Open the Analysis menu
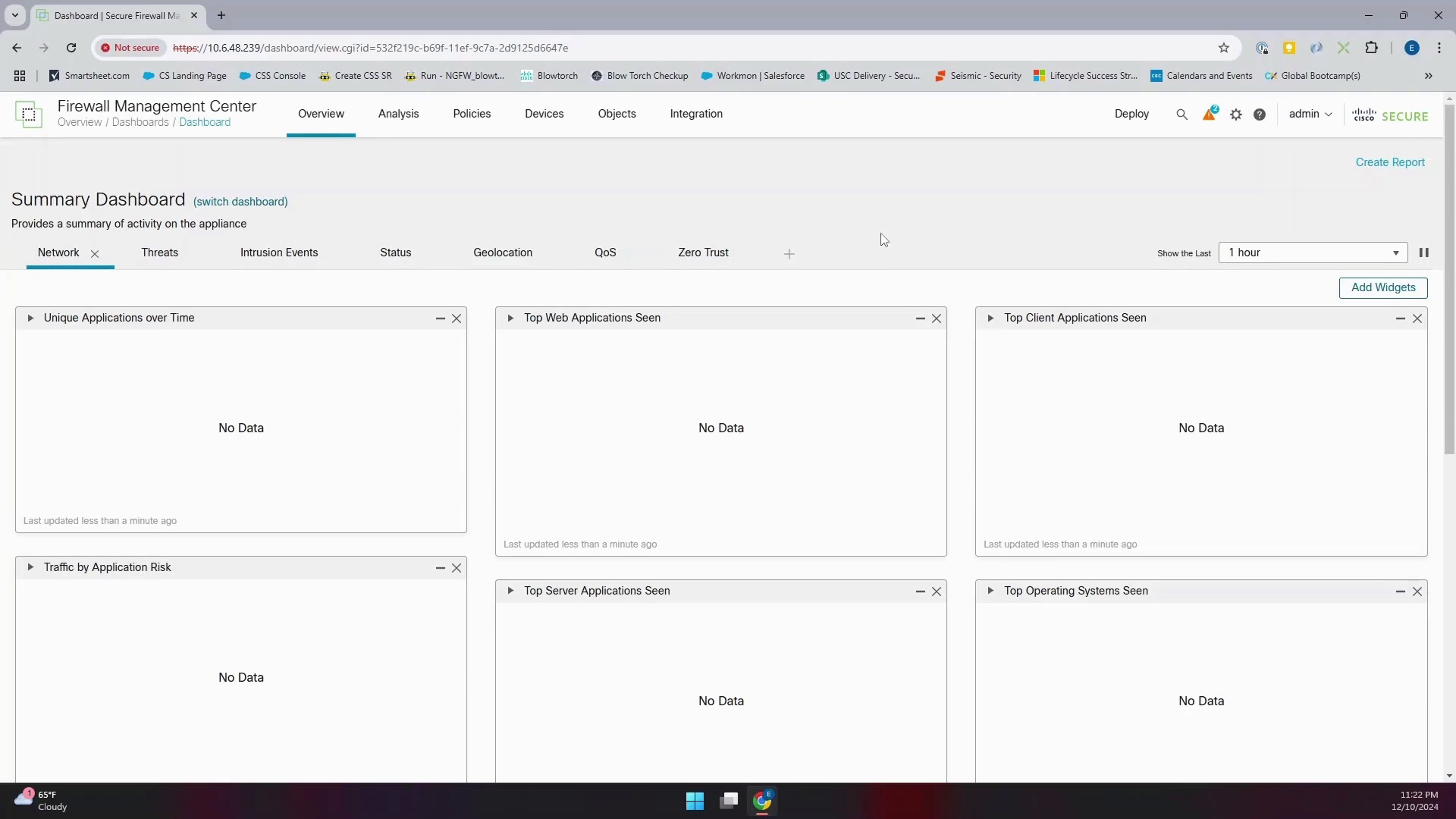This screenshot has width=1456, height=819. pos(398,114)
